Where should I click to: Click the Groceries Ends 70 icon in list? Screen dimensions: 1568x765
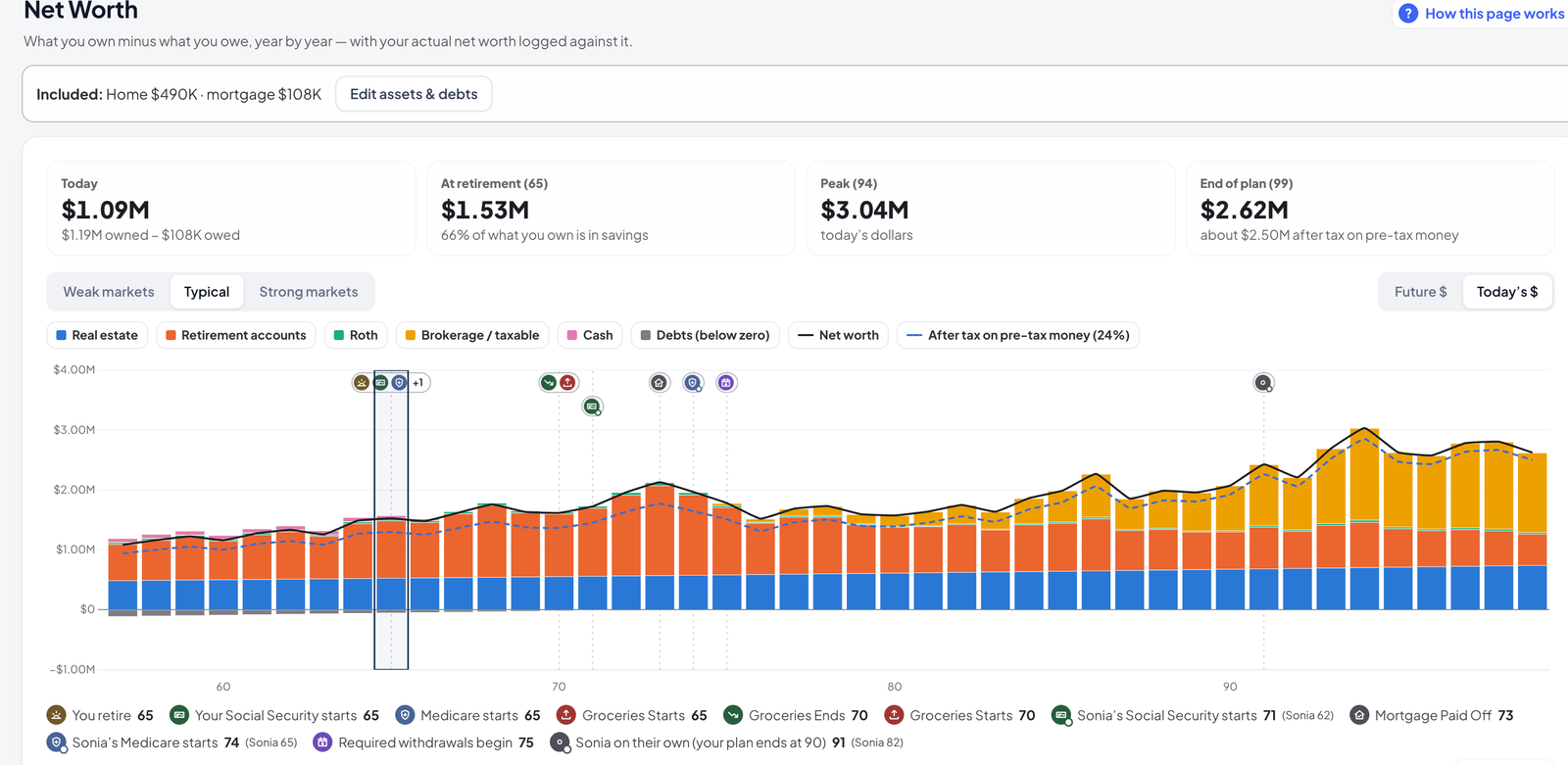click(733, 716)
